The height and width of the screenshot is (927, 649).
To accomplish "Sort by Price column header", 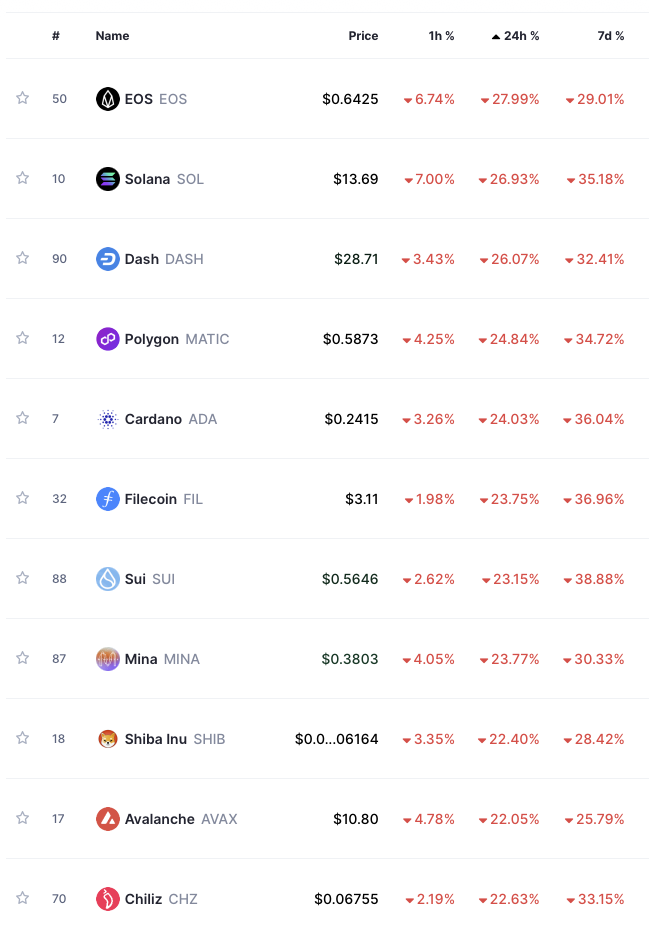I will coord(363,36).
